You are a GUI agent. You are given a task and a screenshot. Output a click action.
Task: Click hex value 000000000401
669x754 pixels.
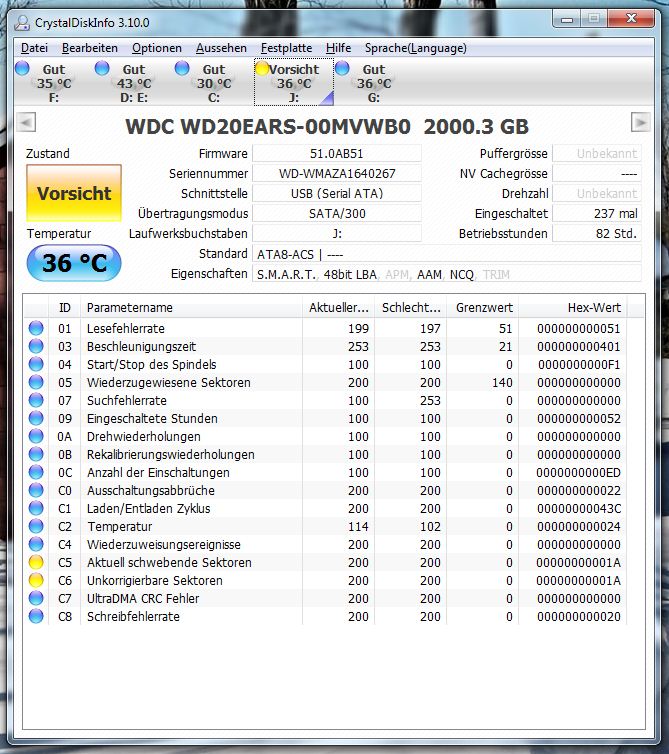pos(579,347)
